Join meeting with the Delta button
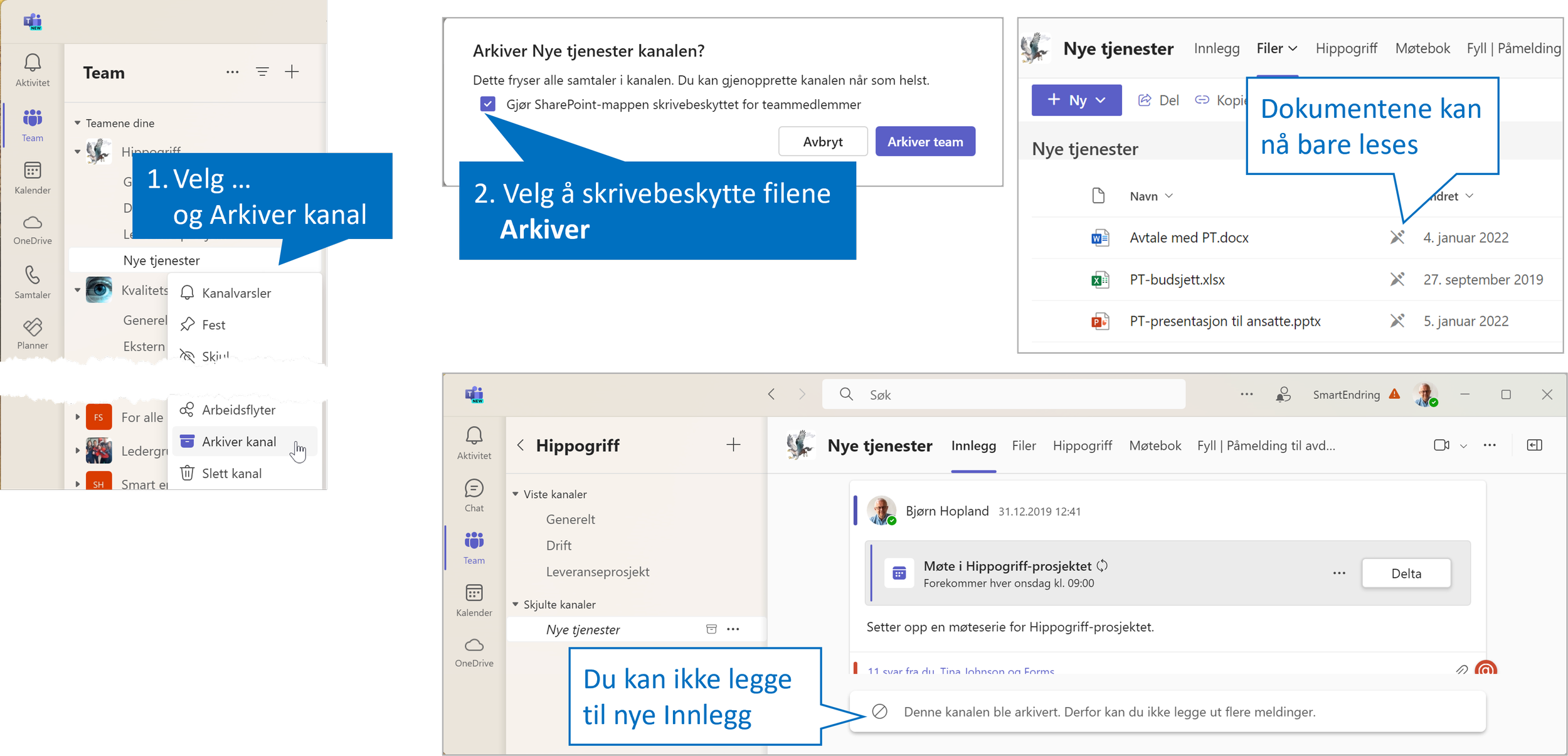The height and width of the screenshot is (756, 1568). click(x=1406, y=573)
